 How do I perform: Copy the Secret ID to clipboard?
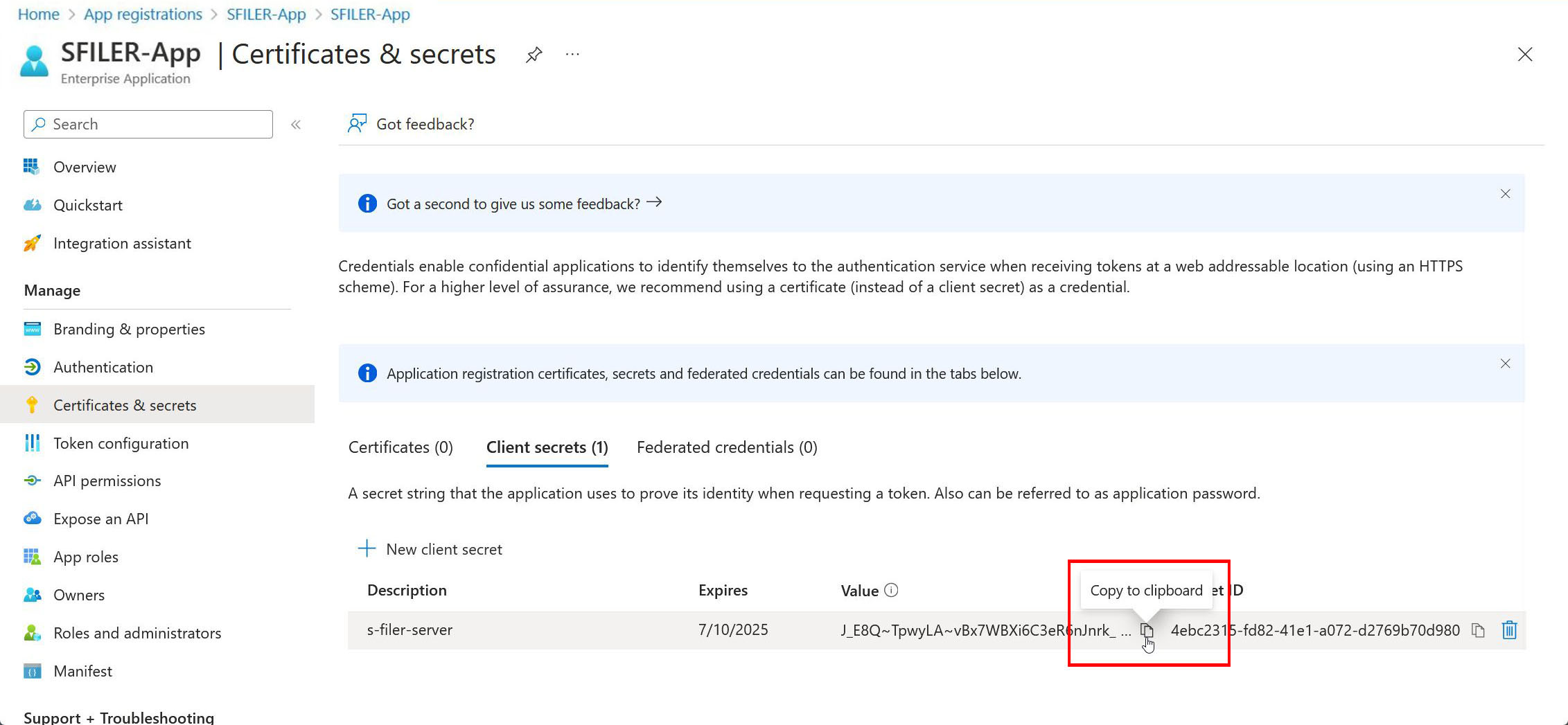click(1478, 630)
